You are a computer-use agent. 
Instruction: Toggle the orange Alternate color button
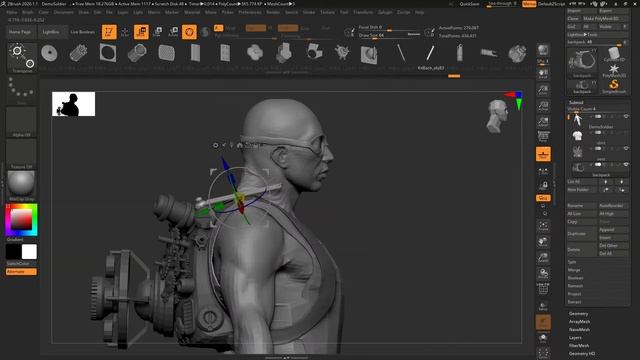click(21, 272)
